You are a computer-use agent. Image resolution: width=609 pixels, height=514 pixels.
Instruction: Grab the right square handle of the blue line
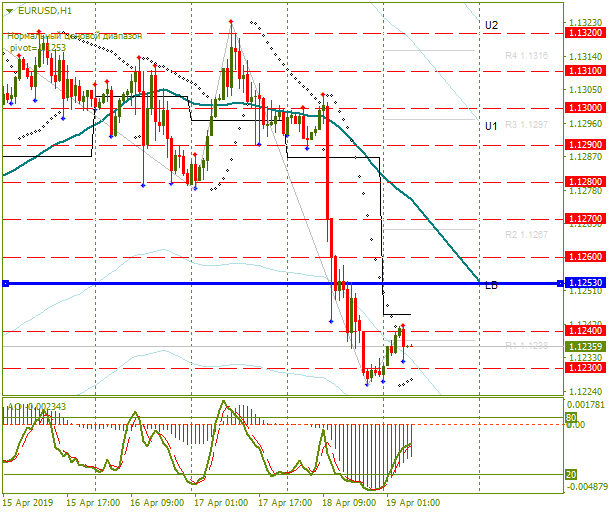[560, 284]
